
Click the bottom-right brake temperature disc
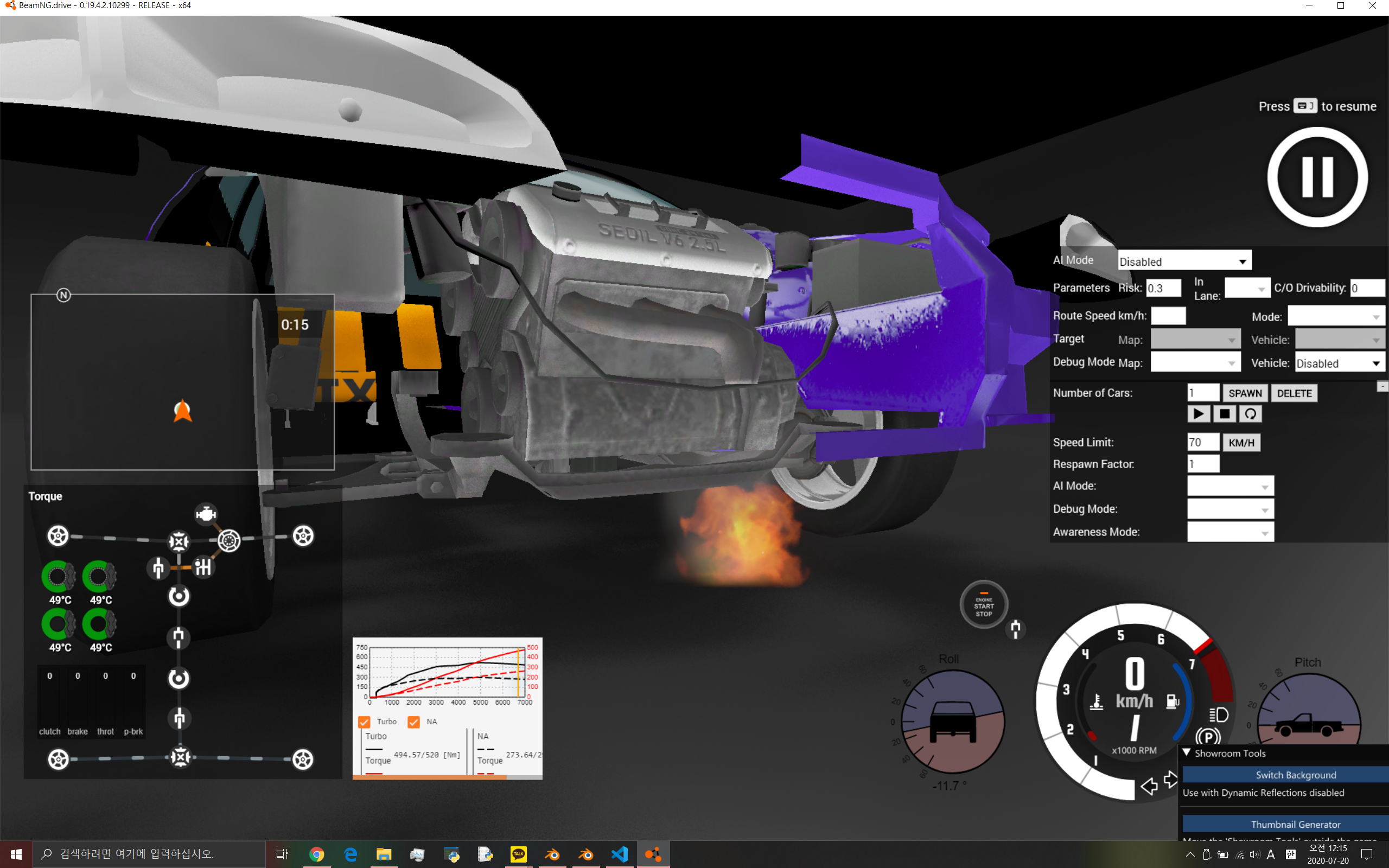click(x=99, y=624)
